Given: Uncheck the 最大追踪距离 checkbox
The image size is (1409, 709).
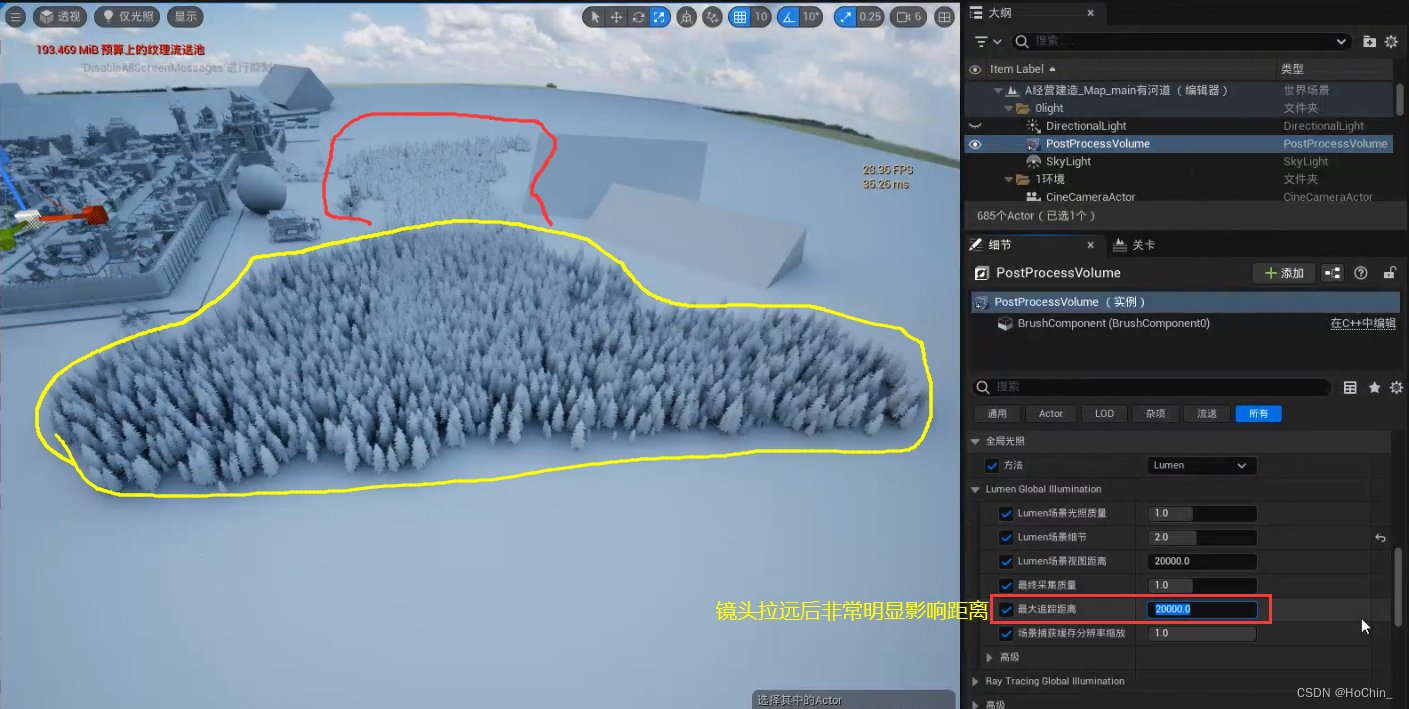Looking at the screenshot, I should (1006, 609).
